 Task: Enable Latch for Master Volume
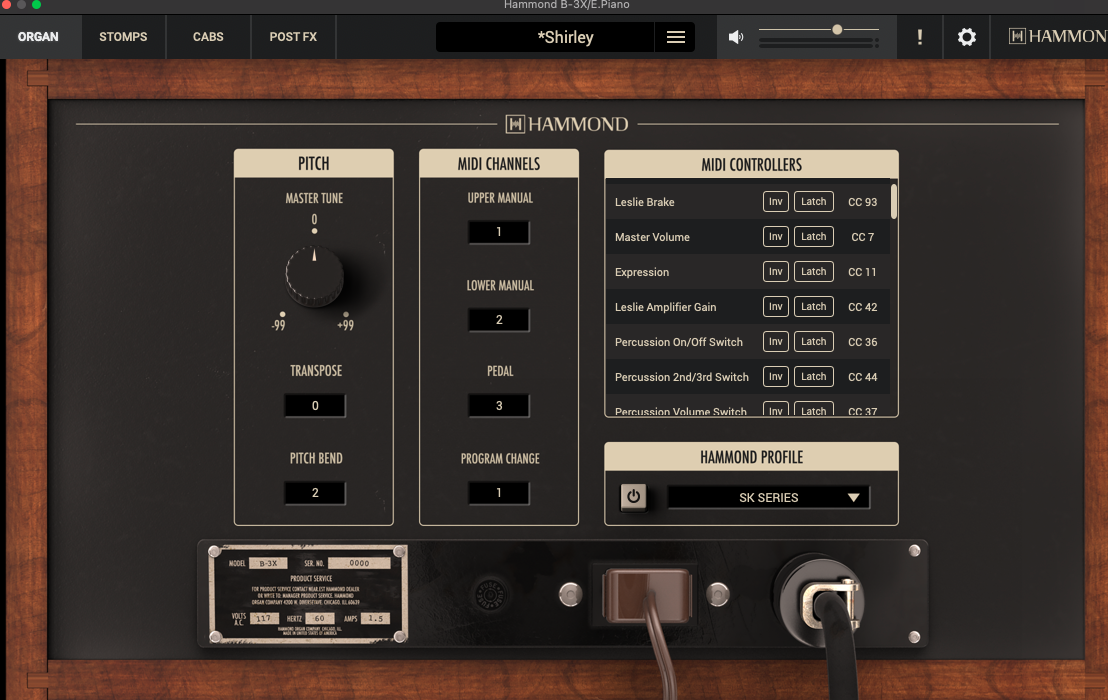pyautogui.click(x=813, y=237)
